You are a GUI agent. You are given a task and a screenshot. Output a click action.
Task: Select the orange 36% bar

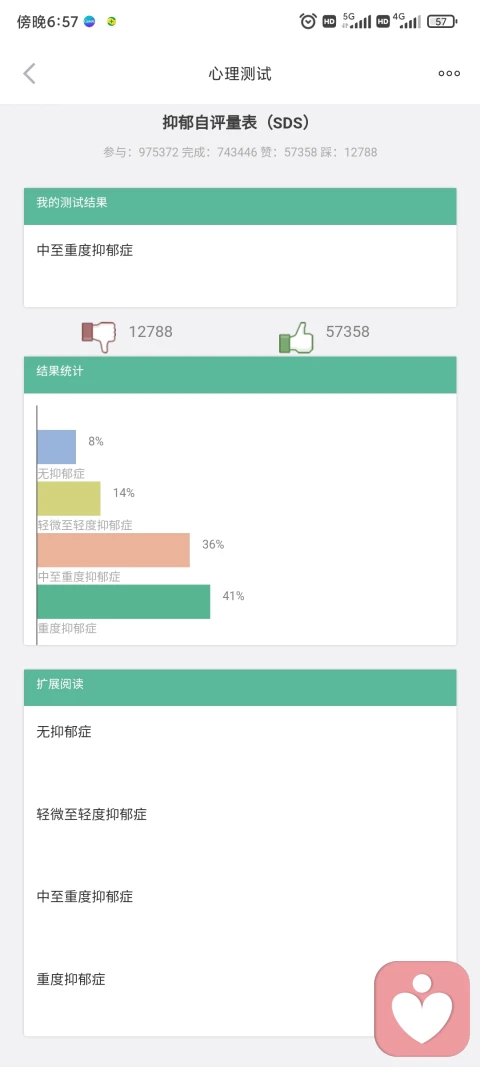(114, 550)
